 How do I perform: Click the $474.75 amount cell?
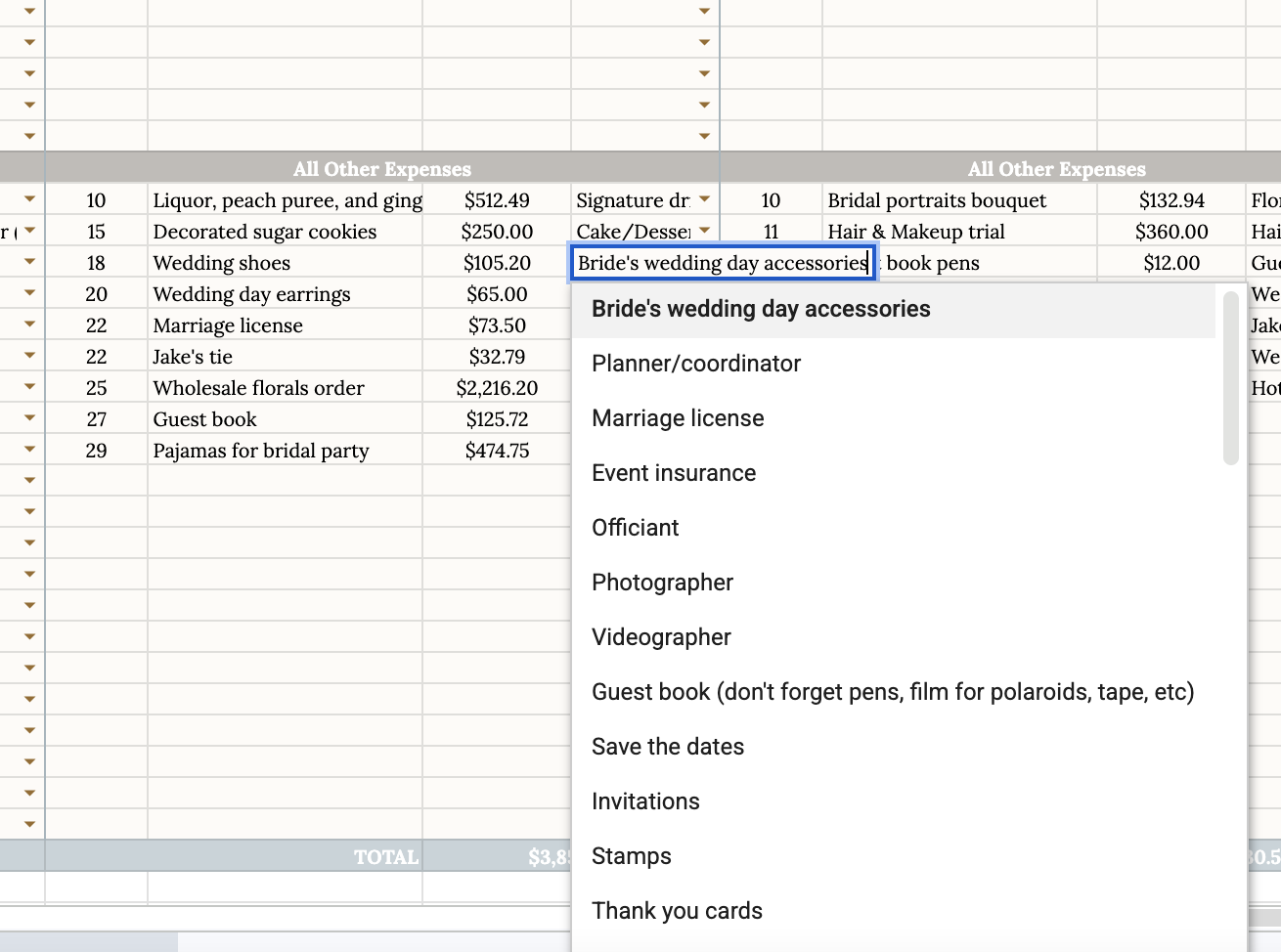(x=497, y=451)
